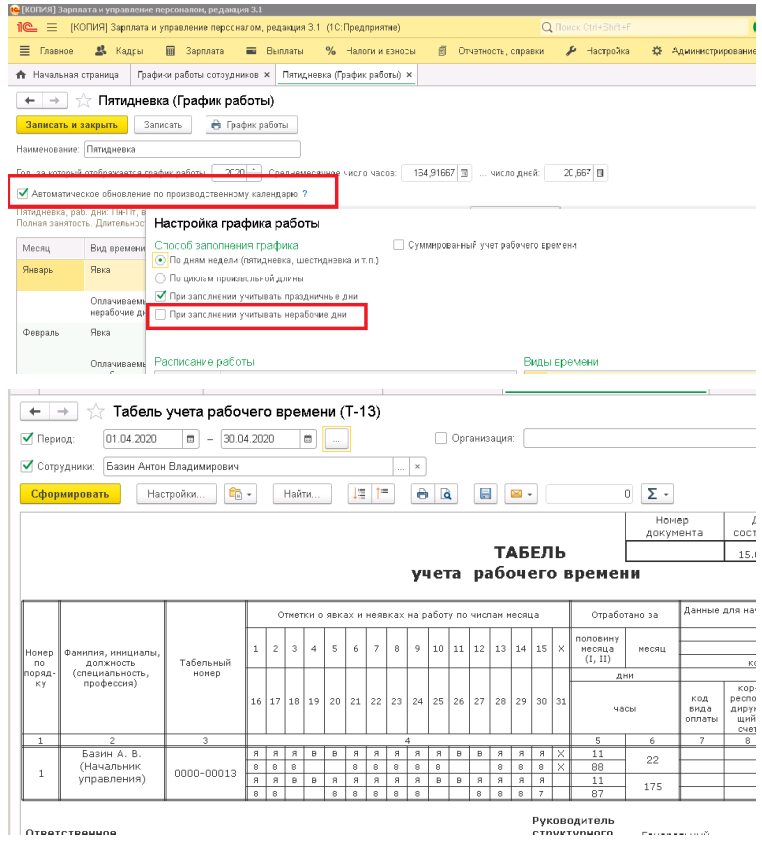The height and width of the screenshot is (849, 762).
Task: Star the Пятидневка form as favorite
Action: pyautogui.click(x=84, y=100)
